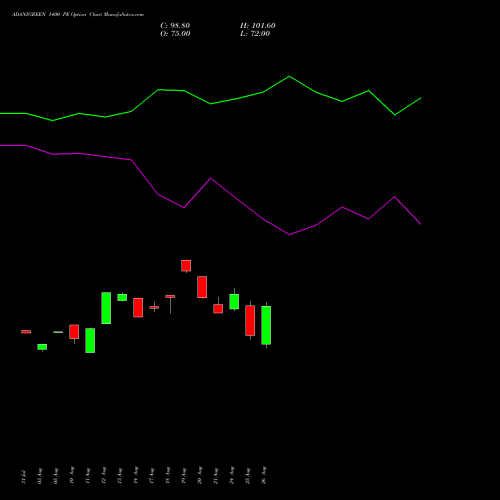The width and height of the screenshot is (500, 500).
Task: Click the peak of the green line
Action: tap(289, 76)
